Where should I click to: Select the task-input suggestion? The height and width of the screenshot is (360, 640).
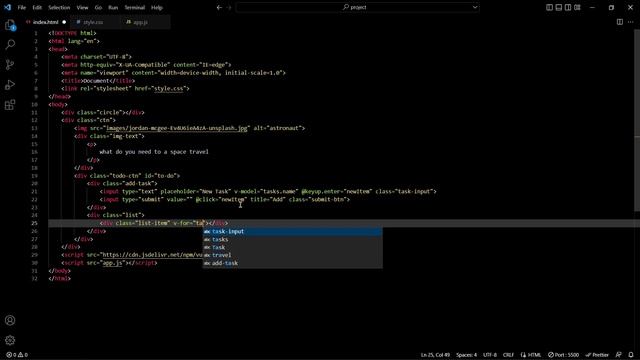coord(293,231)
